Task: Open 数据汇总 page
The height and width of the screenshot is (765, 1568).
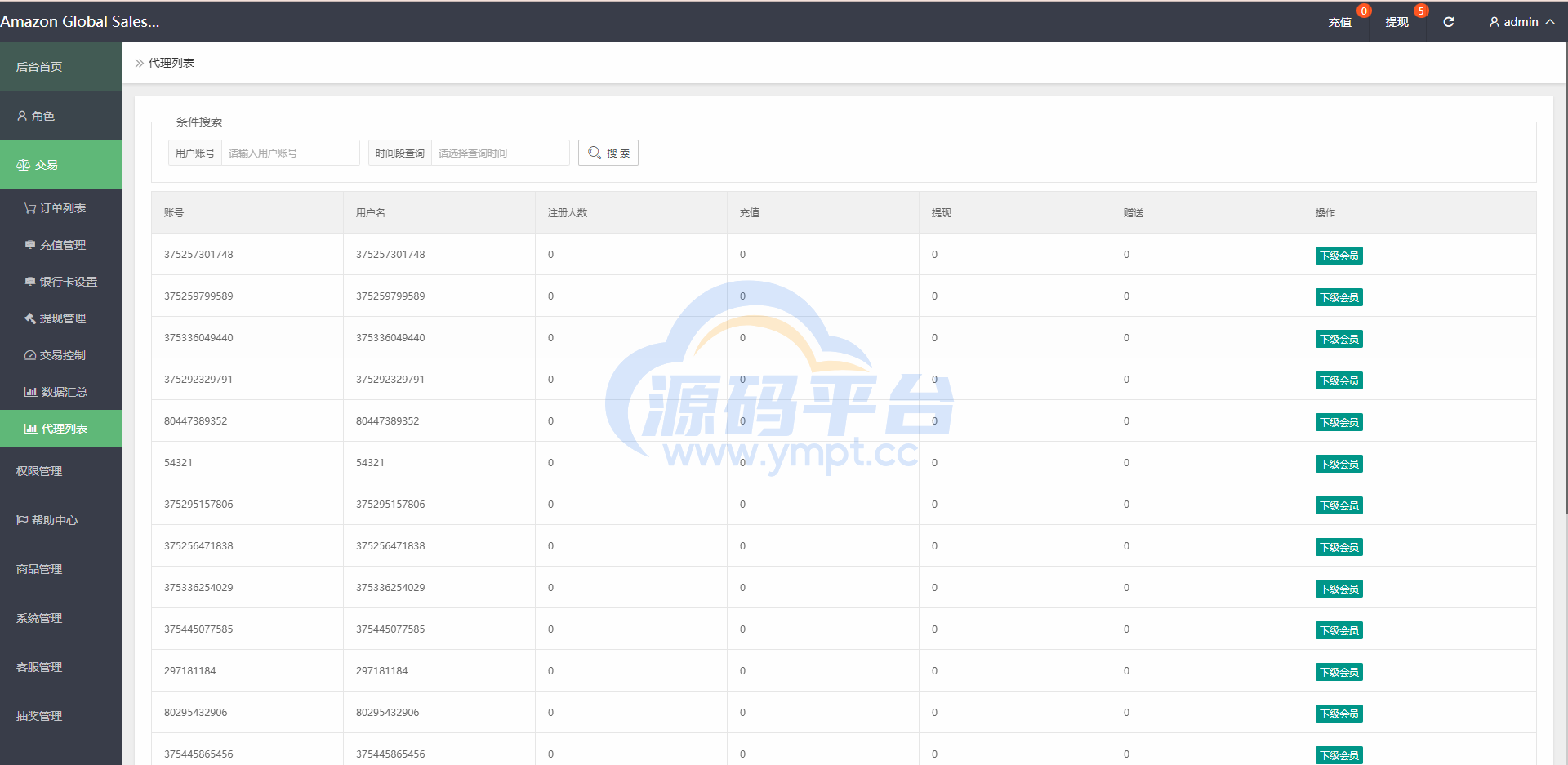Action: coord(61,392)
